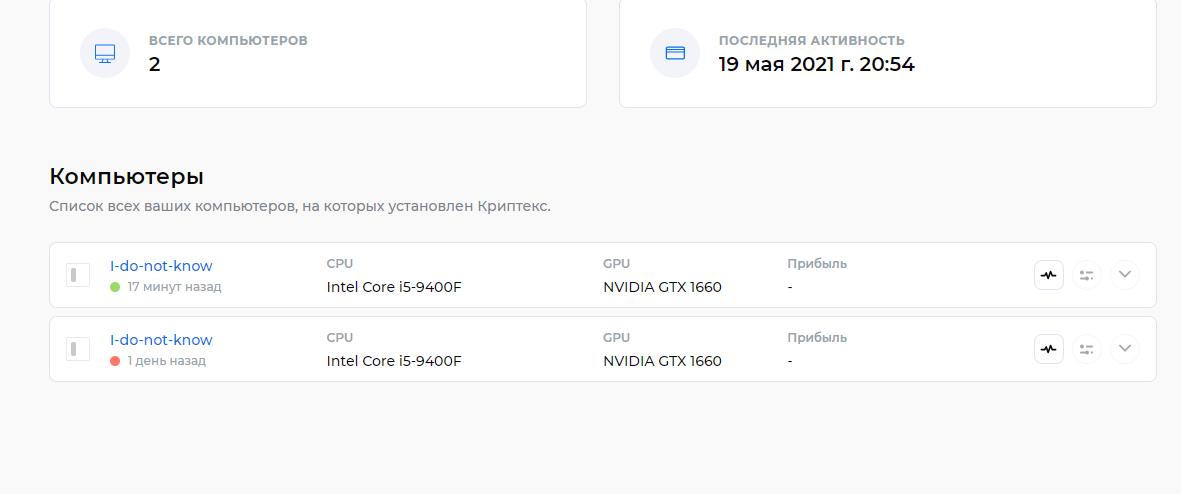Click the PC case icon of online computer
Image resolution: width=1181 pixels, height=494 pixels.
point(78,275)
